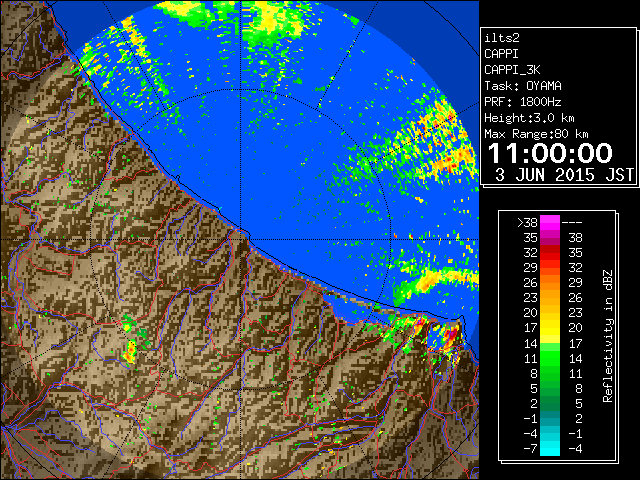640x480 pixels.
Task: Select the bright green 11–14 dBZ band
Action: tap(550, 358)
